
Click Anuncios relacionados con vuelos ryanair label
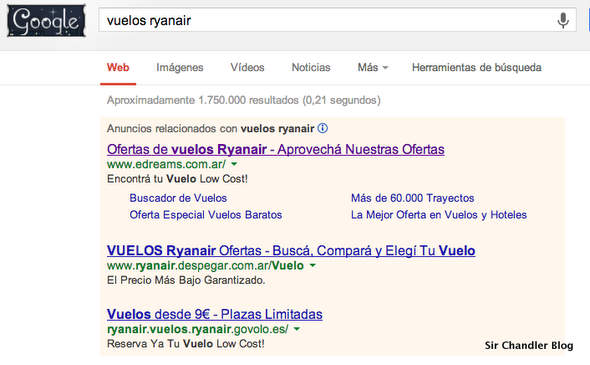(x=210, y=129)
